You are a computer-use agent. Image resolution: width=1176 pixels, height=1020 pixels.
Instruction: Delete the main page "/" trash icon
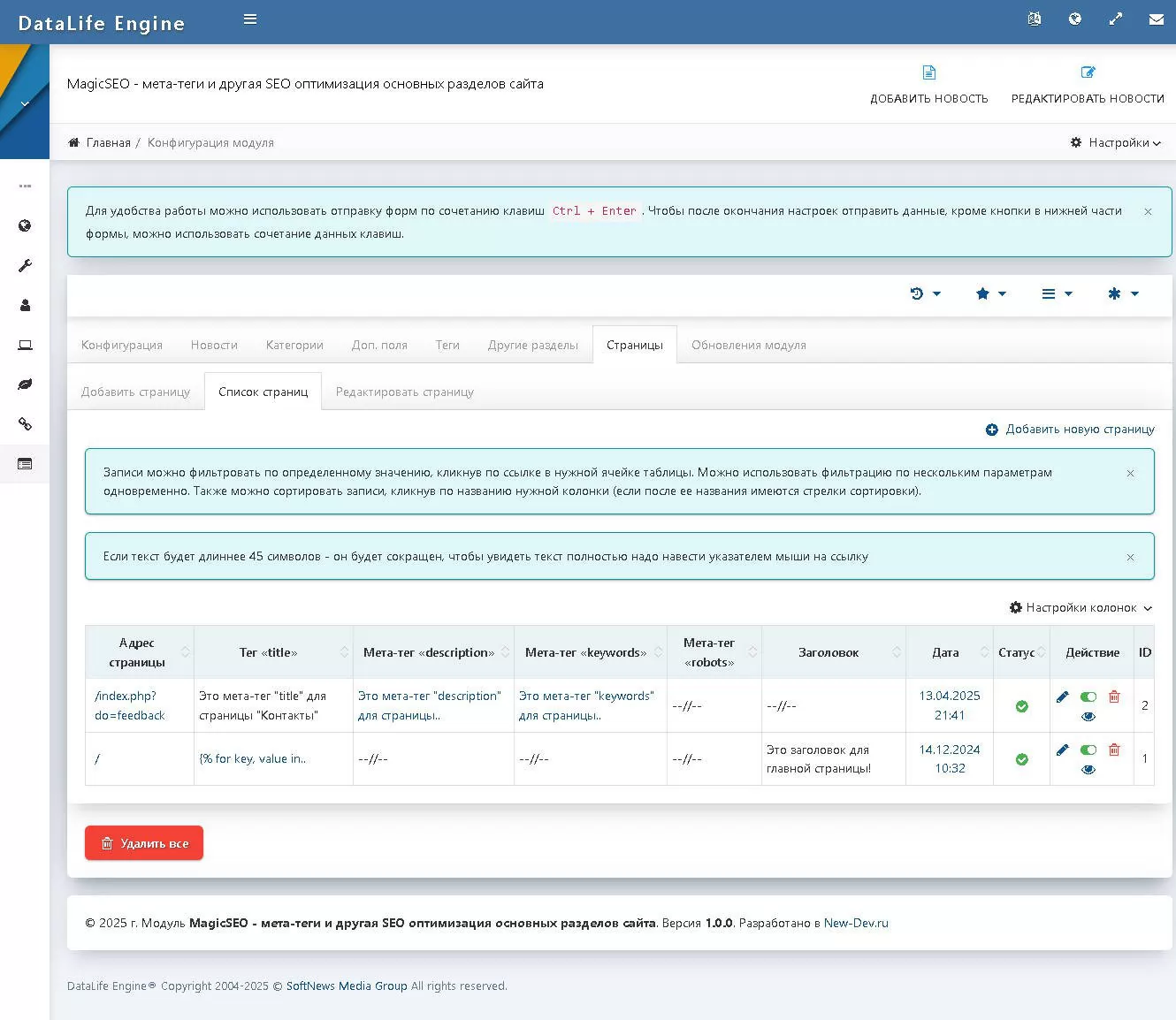click(x=1114, y=750)
